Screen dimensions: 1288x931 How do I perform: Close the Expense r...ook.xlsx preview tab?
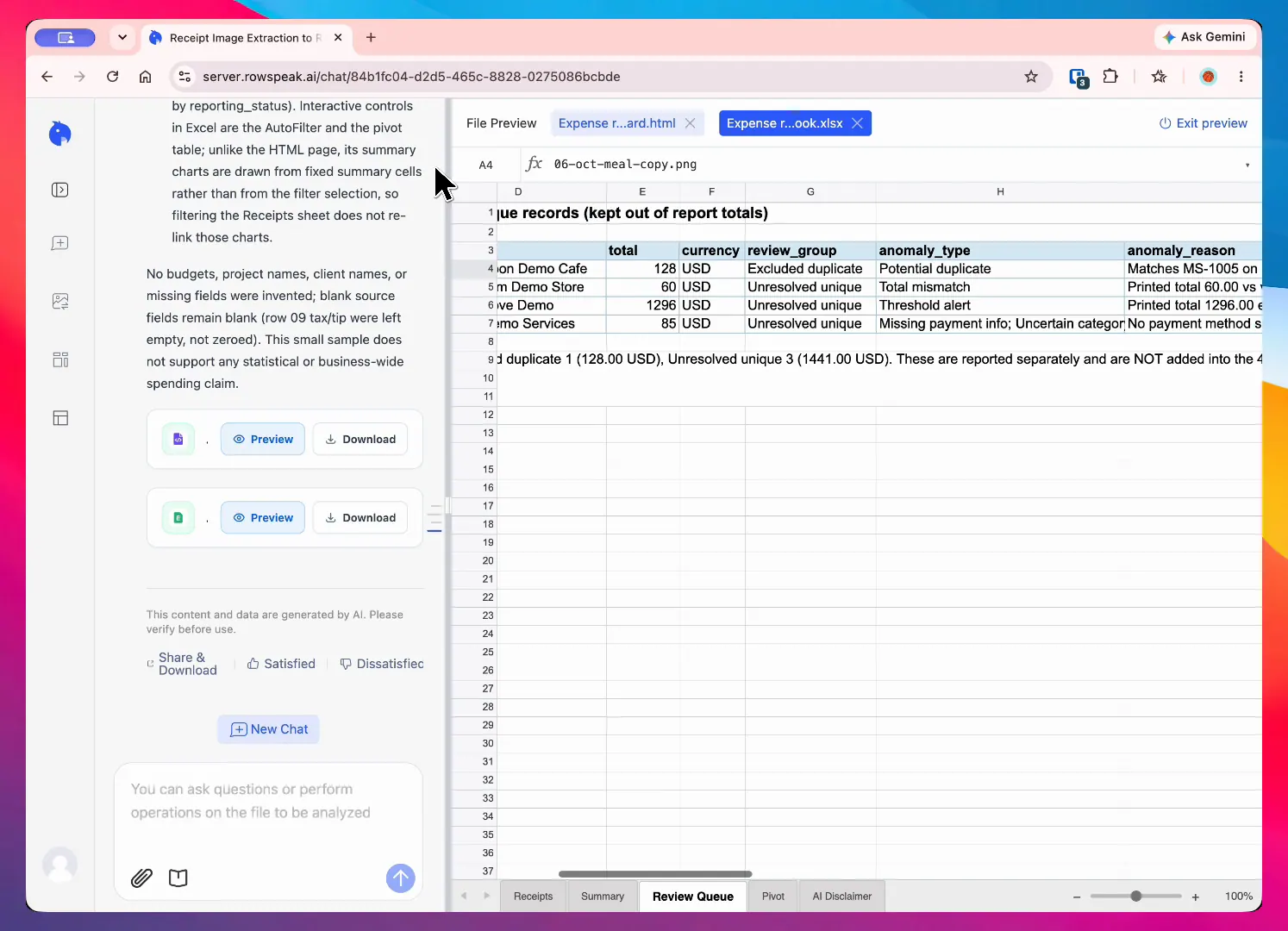(x=857, y=123)
